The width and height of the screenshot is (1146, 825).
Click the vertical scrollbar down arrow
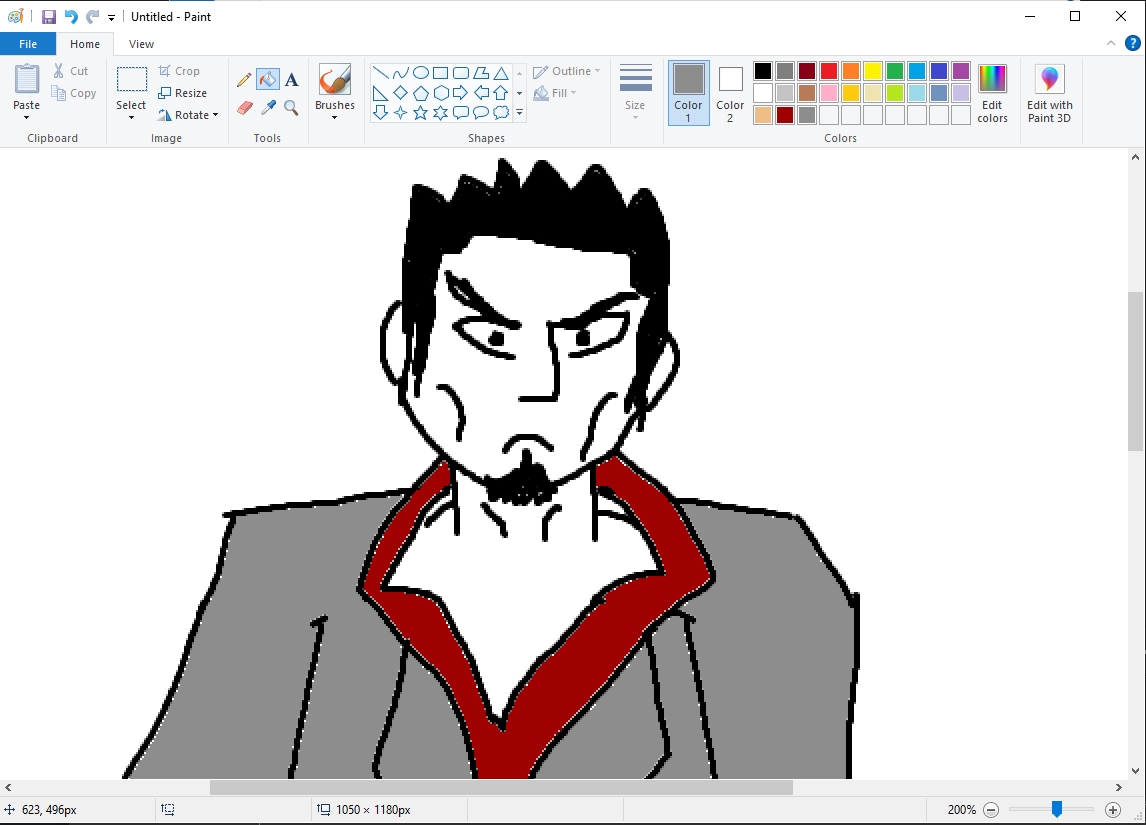pos(1135,770)
